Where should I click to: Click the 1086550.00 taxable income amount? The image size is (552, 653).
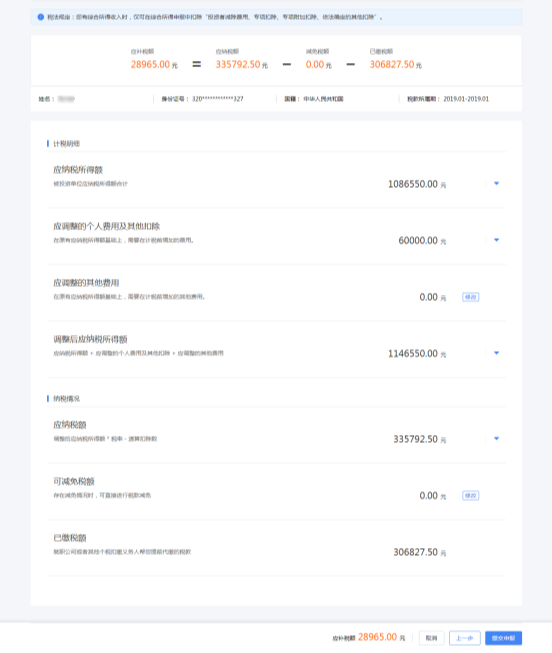tap(413, 184)
